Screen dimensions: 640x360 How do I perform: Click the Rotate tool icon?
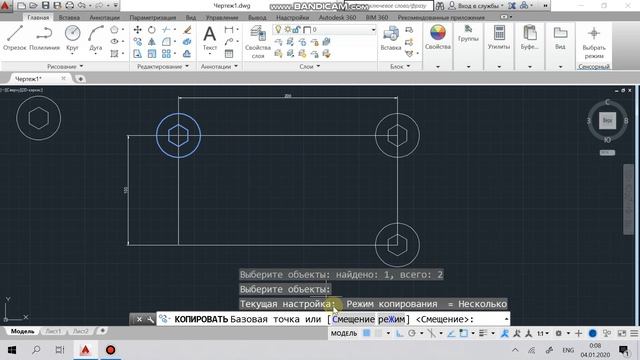tap(151, 30)
